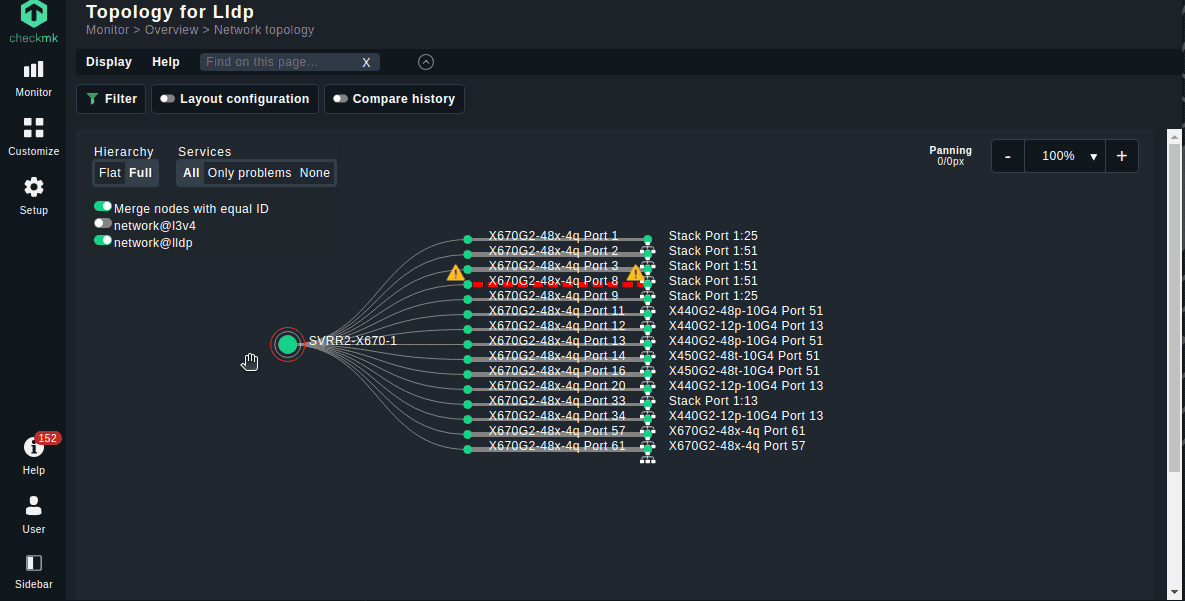Click green node dot of Port 61
The height and width of the screenshot is (601, 1185).
coord(468,449)
